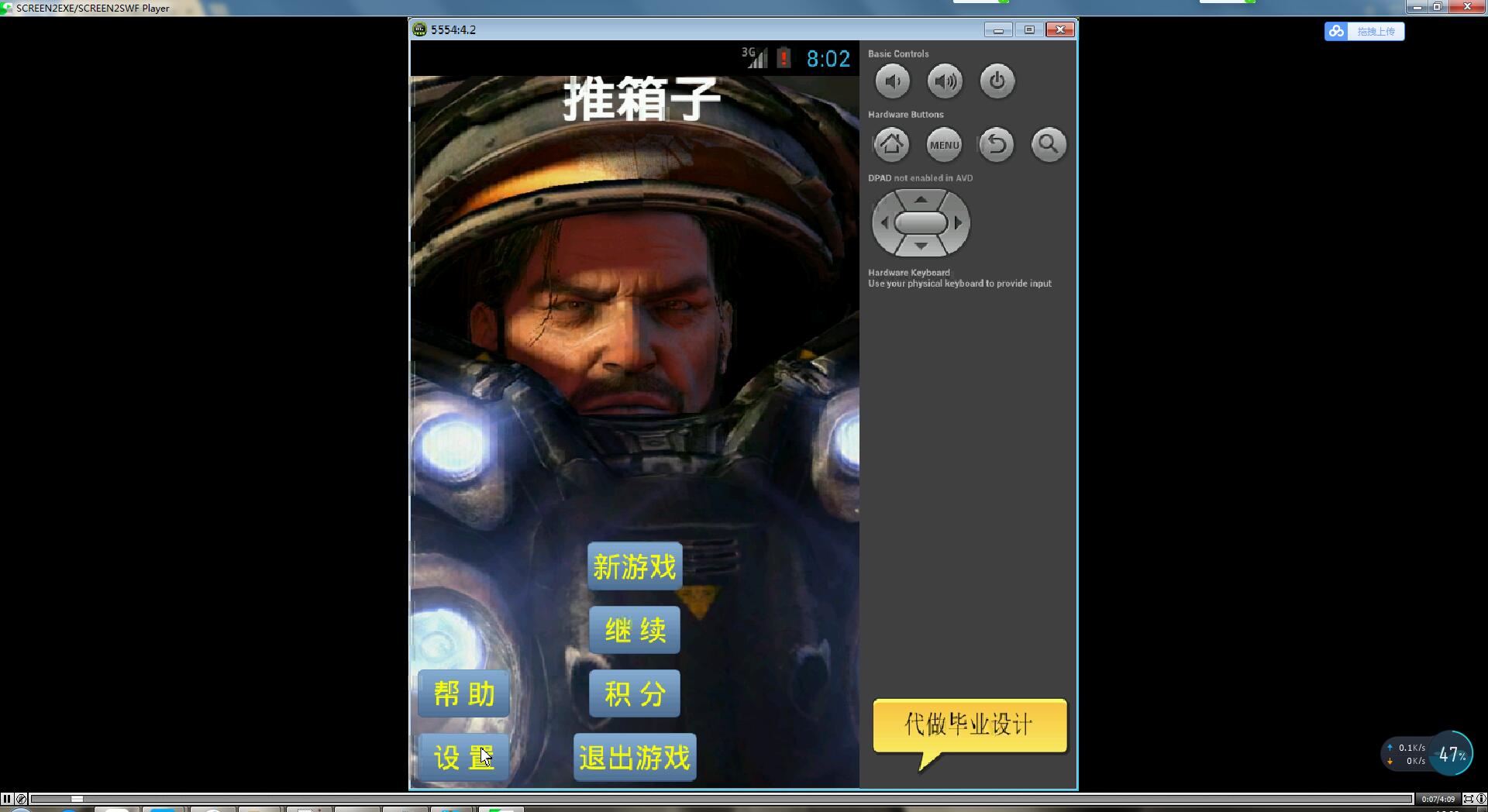Image resolution: width=1488 pixels, height=812 pixels.
Task: Click the emulator volume down button
Action: point(892,81)
